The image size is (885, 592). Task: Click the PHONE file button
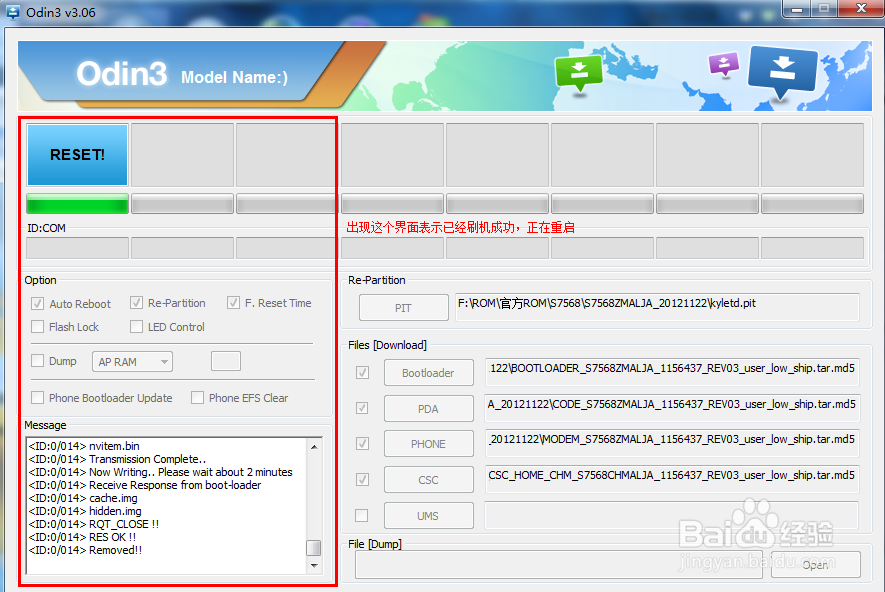[x=428, y=444]
